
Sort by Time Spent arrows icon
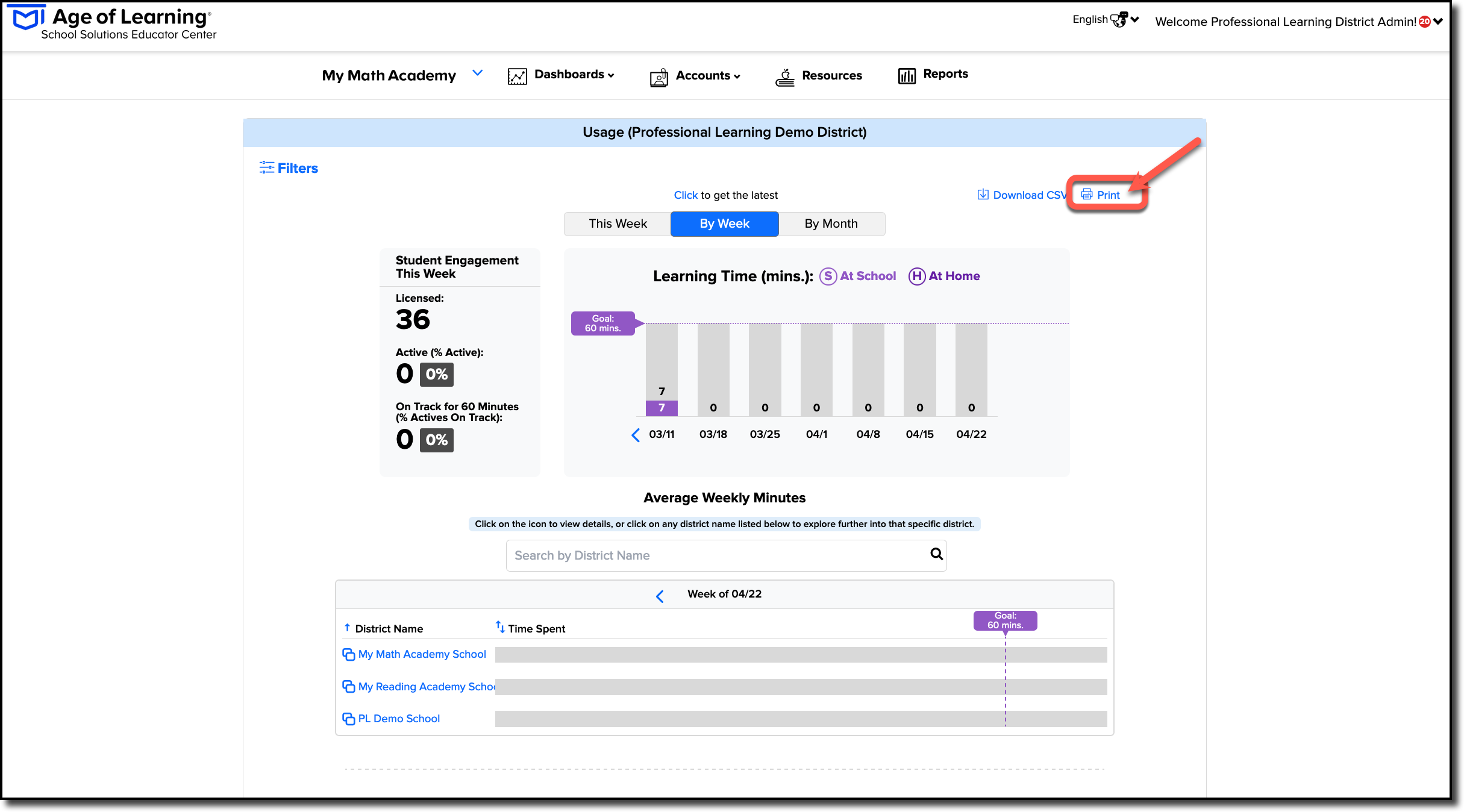[500, 626]
